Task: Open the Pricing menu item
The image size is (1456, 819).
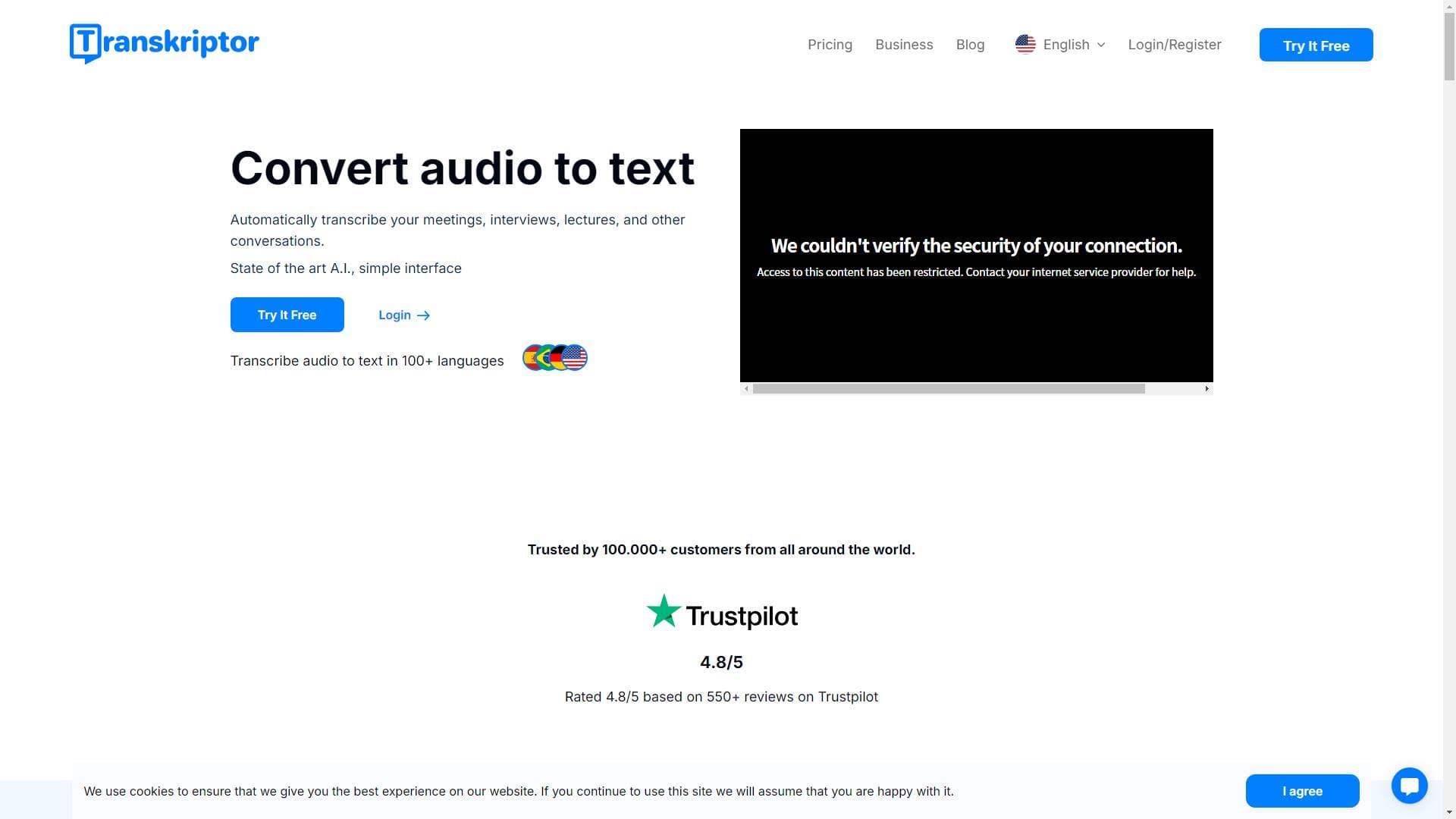Action: coord(830,45)
